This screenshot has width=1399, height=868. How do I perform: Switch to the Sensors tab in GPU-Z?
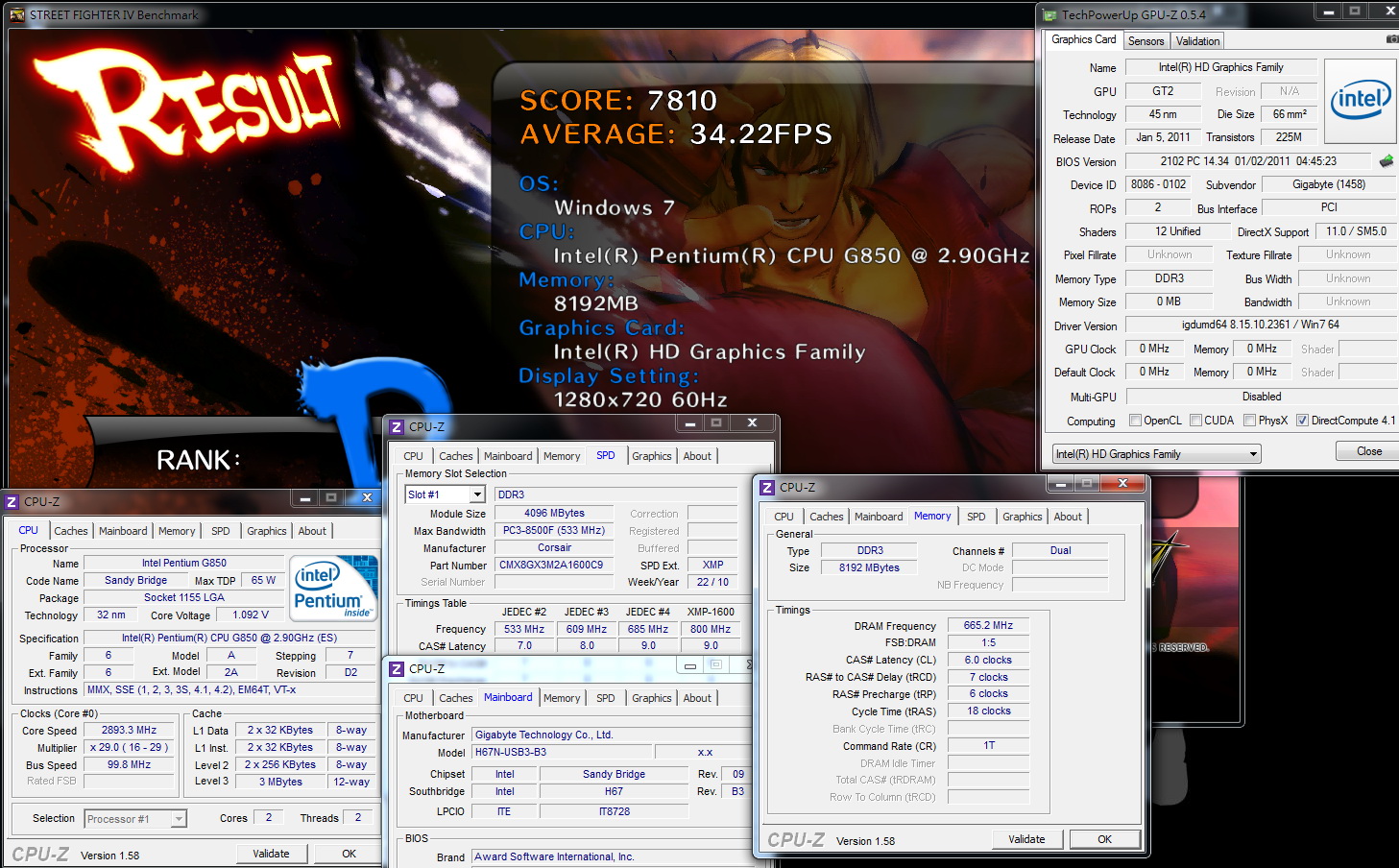(1146, 41)
